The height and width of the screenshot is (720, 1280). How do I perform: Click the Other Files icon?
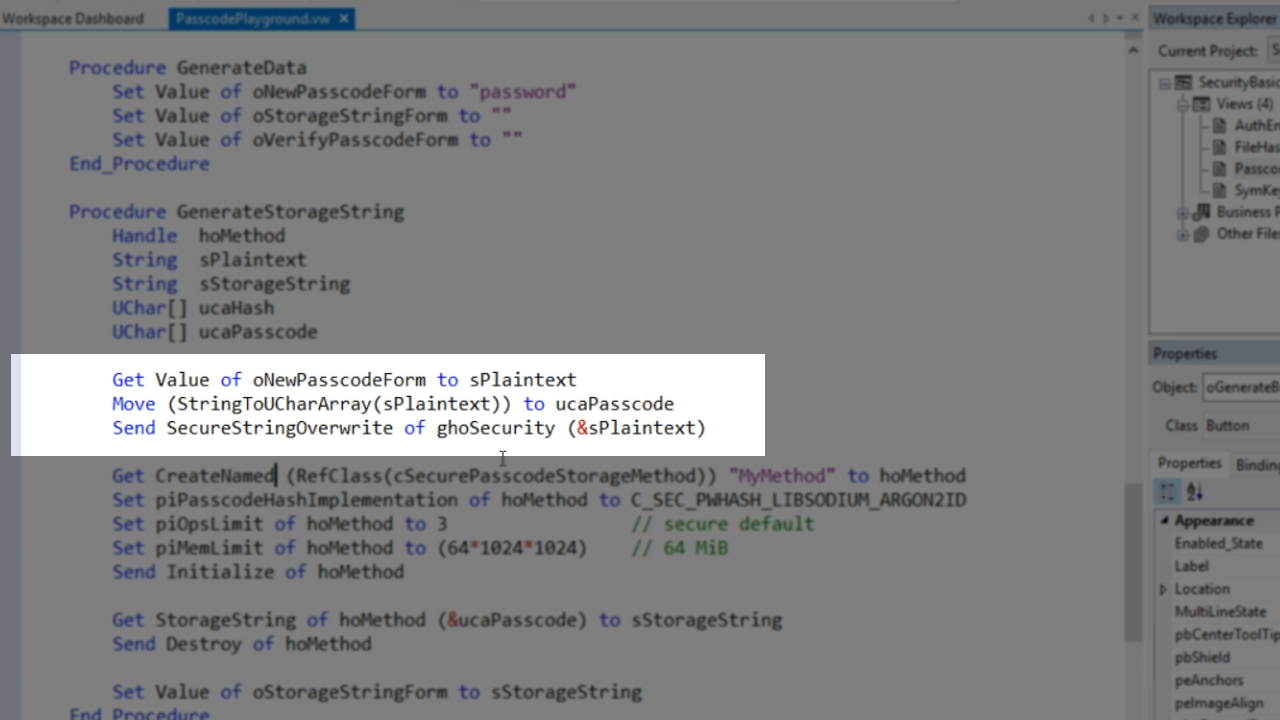[x=1202, y=234]
